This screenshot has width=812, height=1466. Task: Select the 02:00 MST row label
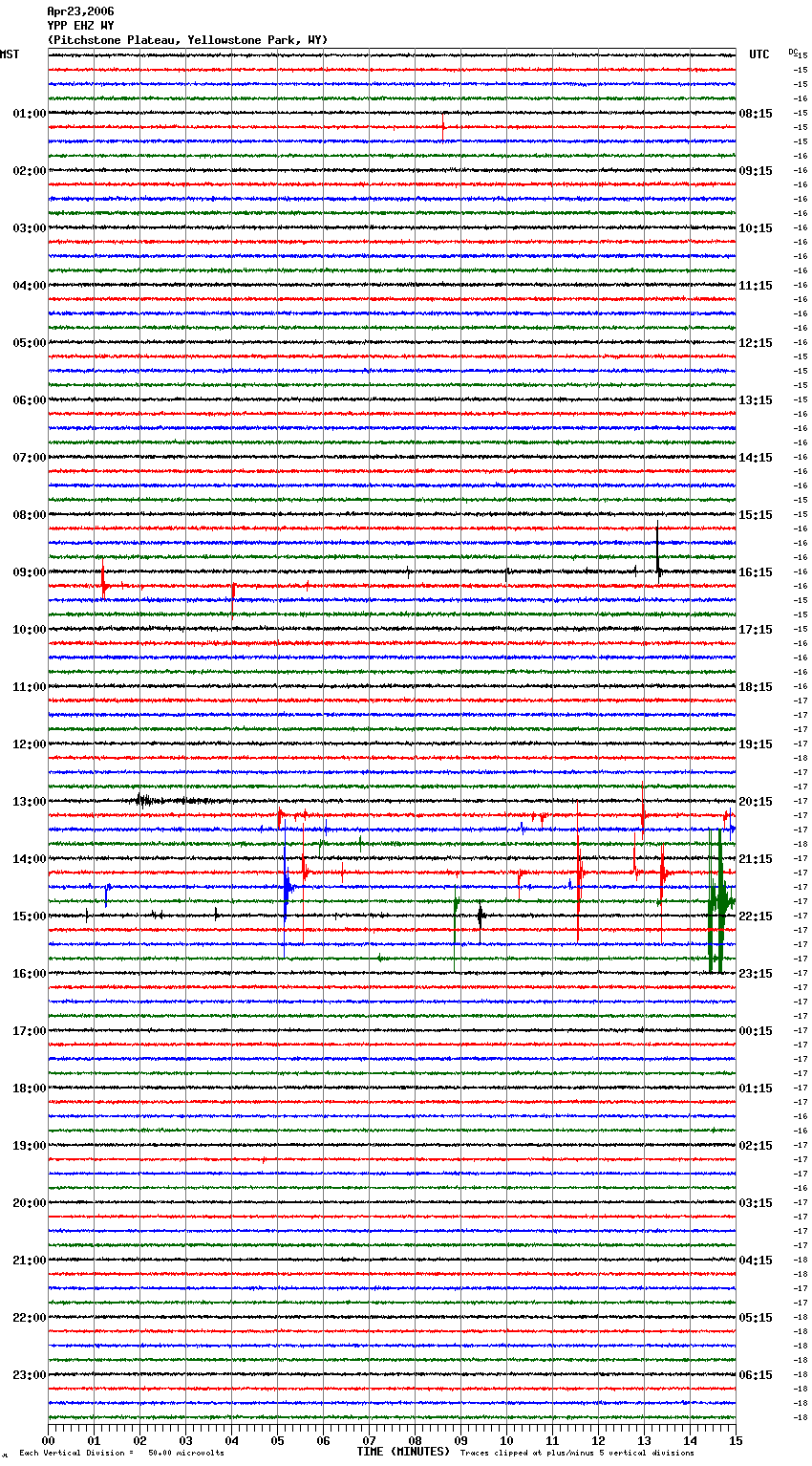click(29, 171)
